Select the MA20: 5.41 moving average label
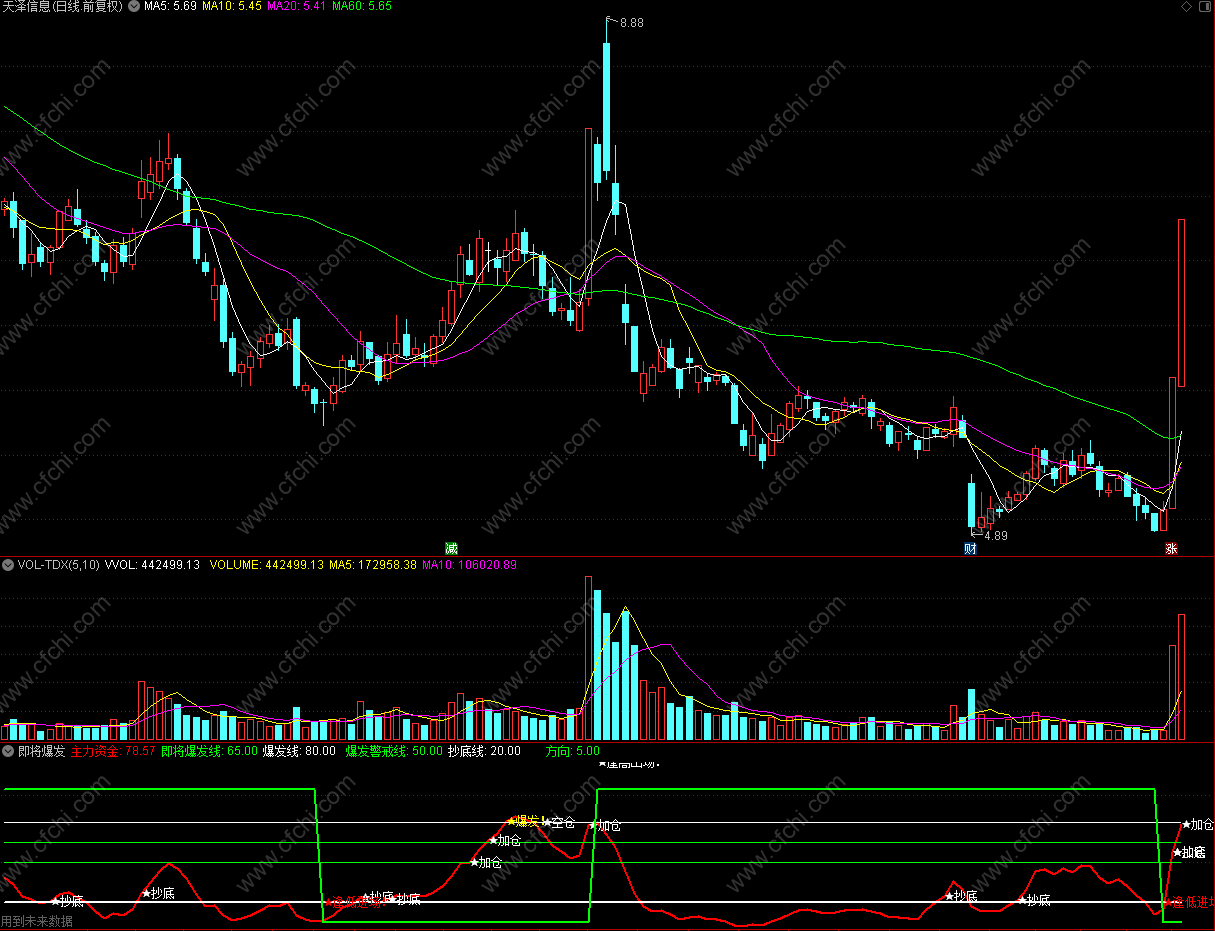The image size is (1215, 931). pos(297,7)
